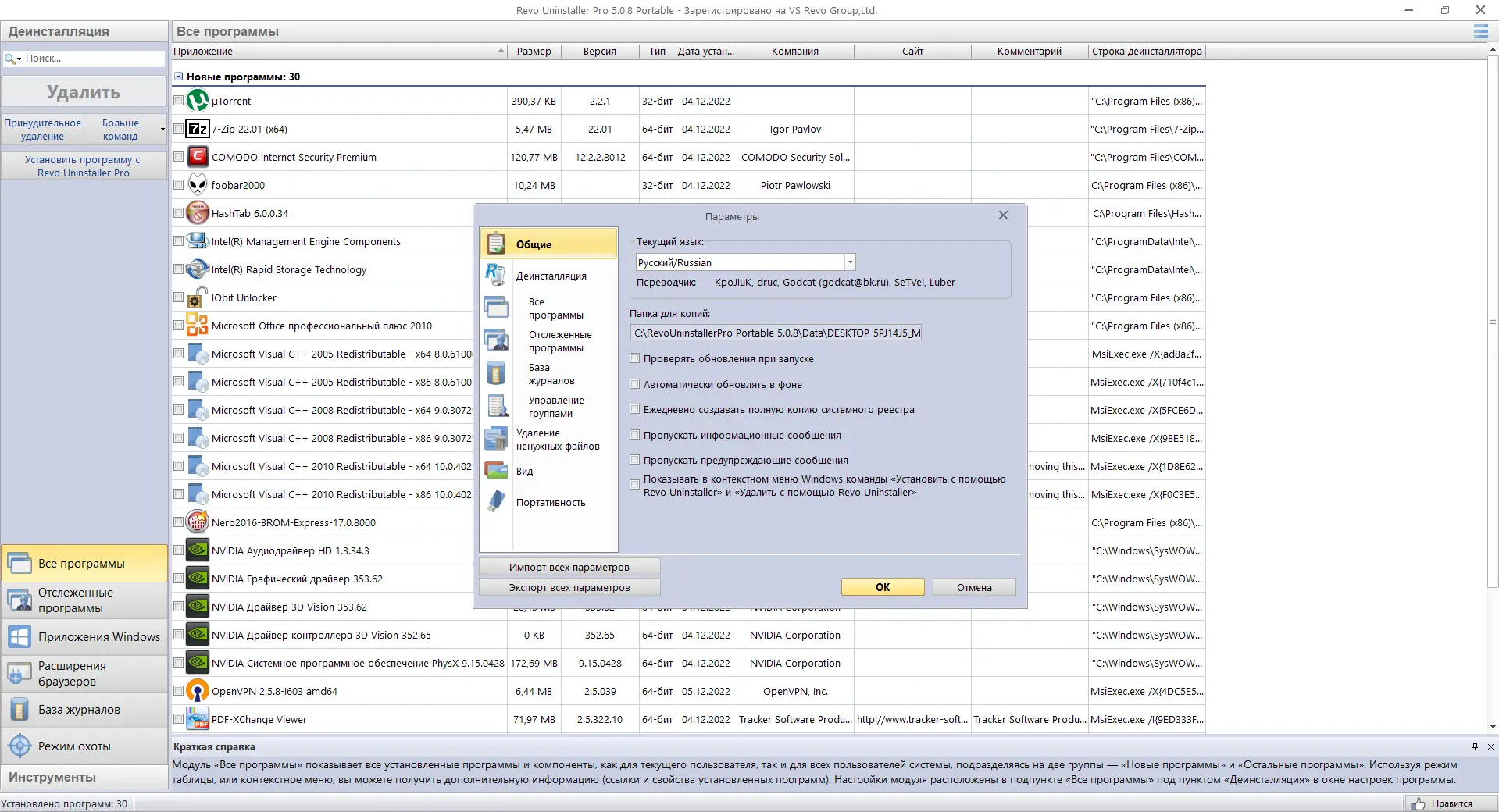Tick the checkbox next to 7-Zip
Screen dimensions: 1499x812
179,129
